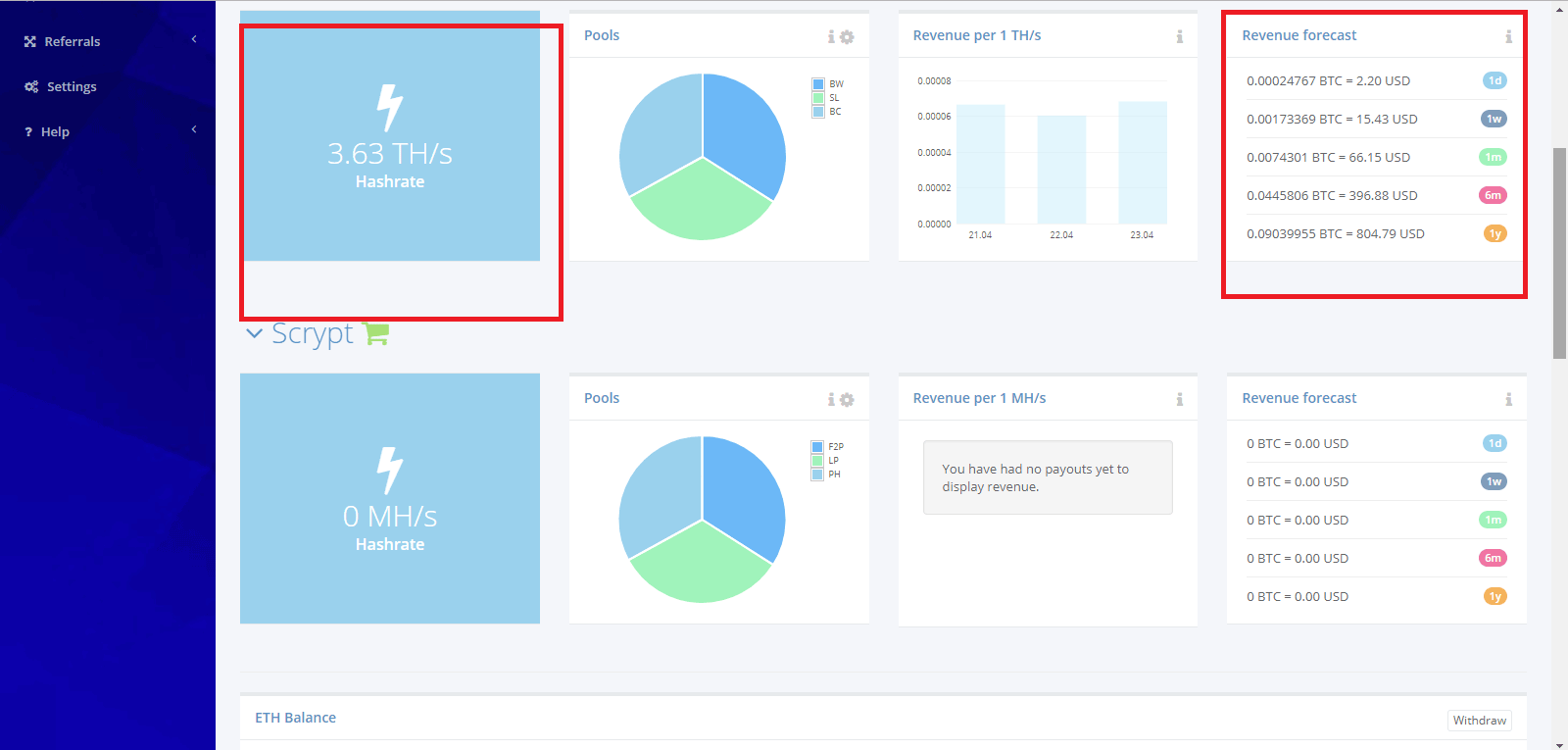
Task: Click the 1w badge in Scrypt forecast
Action: (x=1494, y=481)
